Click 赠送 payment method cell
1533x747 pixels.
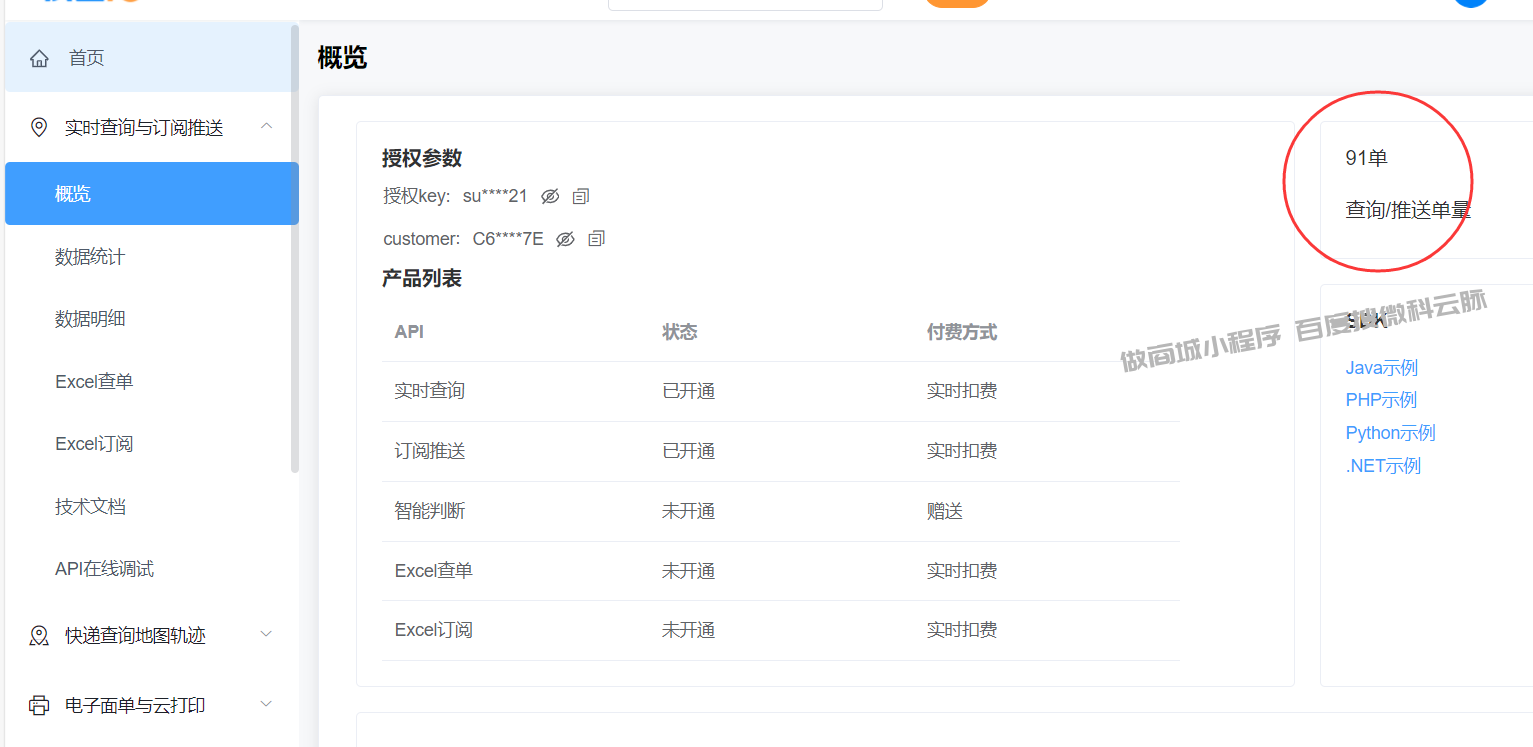(944, 511)
